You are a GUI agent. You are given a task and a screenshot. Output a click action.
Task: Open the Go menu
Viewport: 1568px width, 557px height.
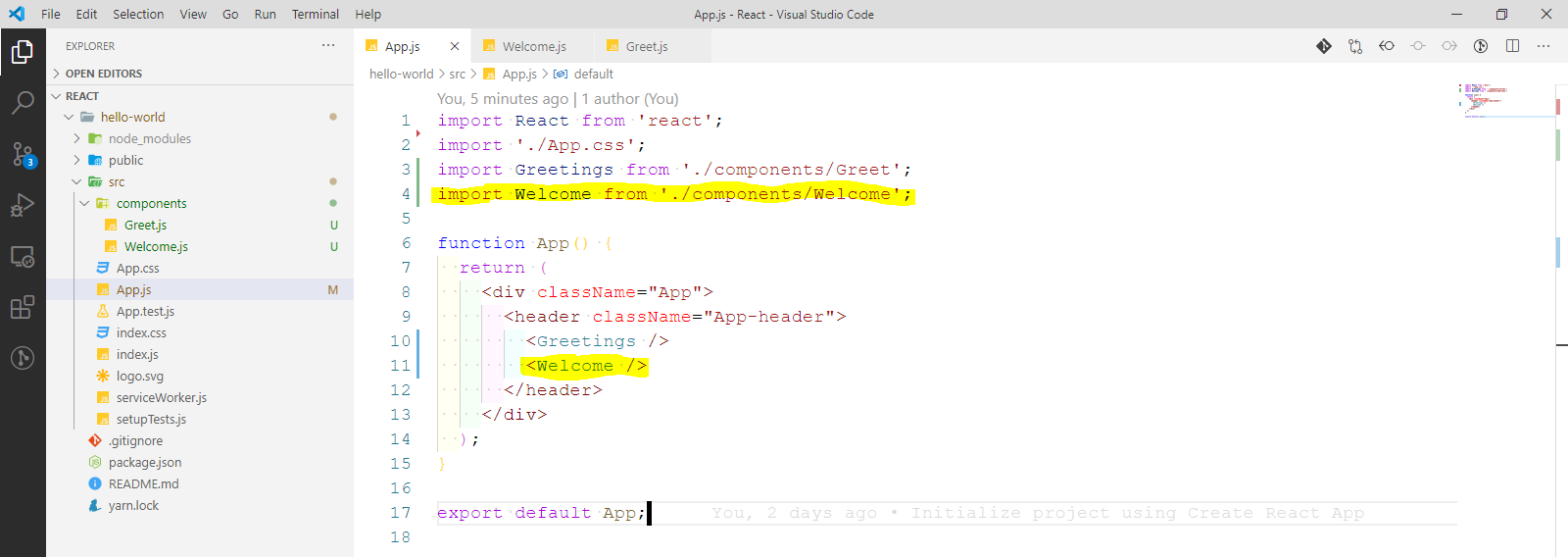click(x=230, y=14)
